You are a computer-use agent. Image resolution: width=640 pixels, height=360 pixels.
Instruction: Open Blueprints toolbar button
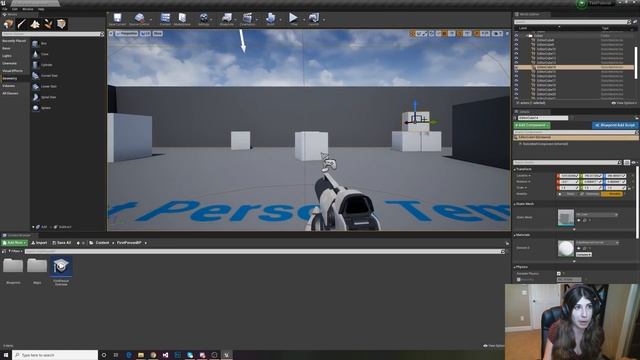click(x=227, y=19)
